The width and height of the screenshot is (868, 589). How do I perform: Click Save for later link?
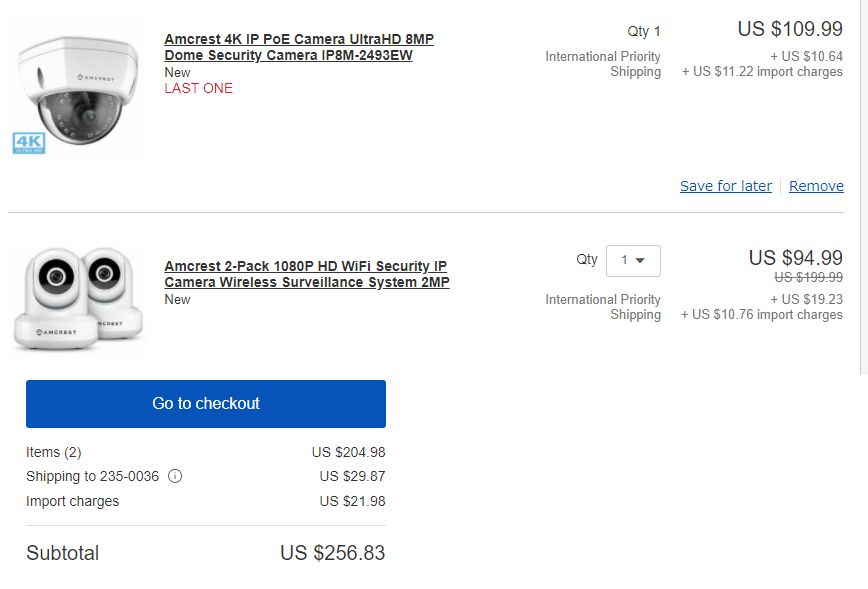pyautogui.click(x=725, y=186)
